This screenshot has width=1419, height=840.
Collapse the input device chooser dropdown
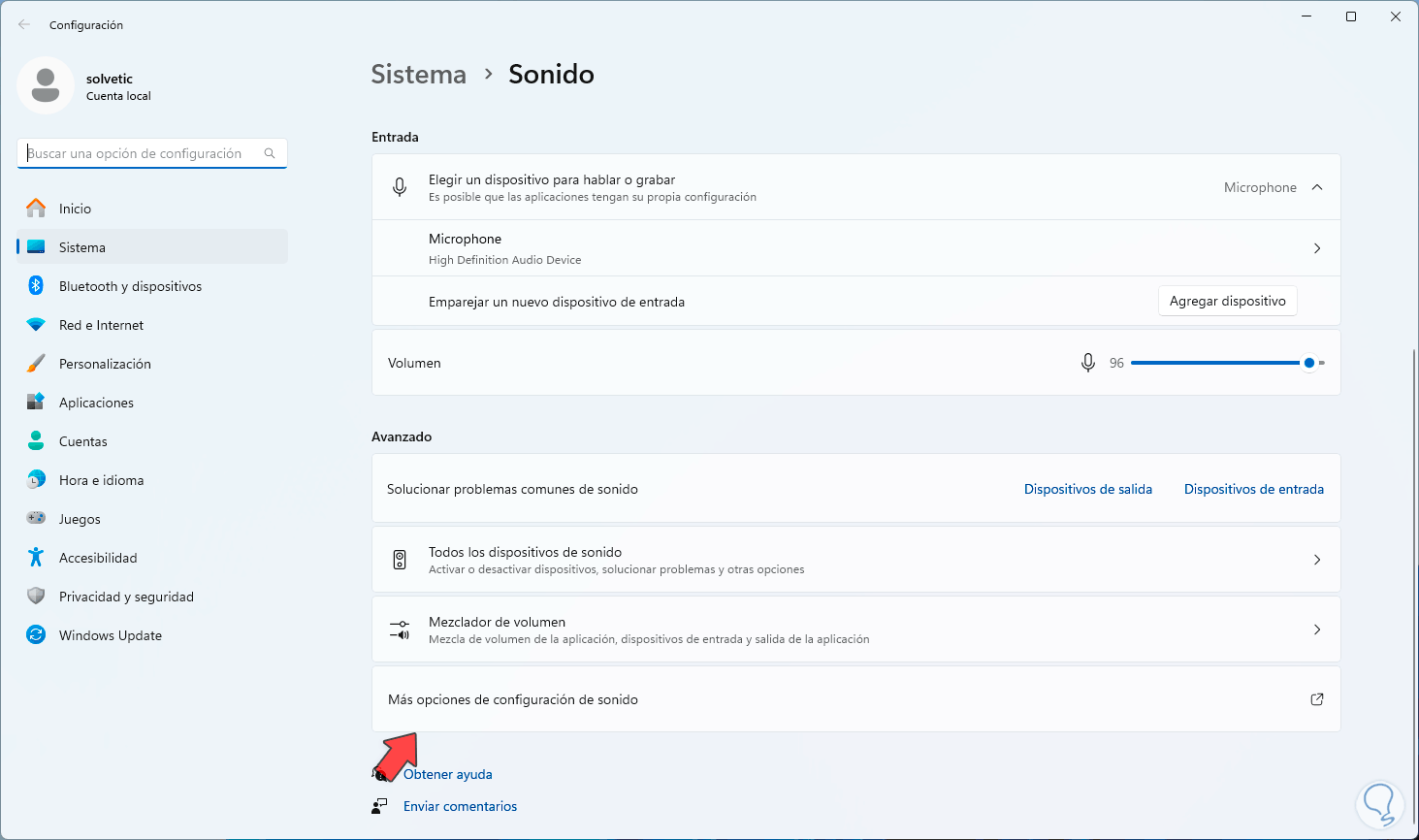point(1316,187)
